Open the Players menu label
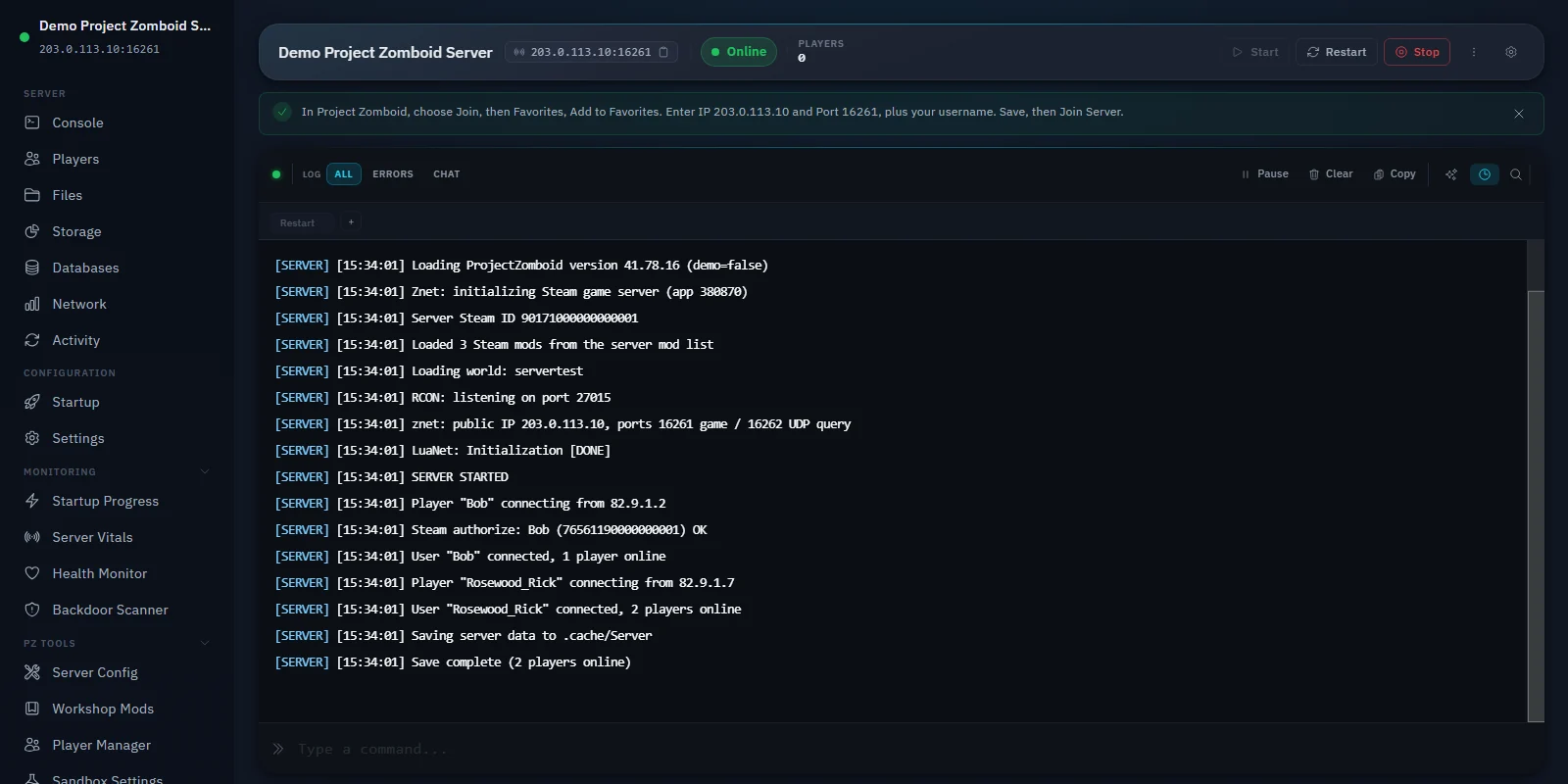This screenshot has width=1568, height=784. tap(75, 159)
